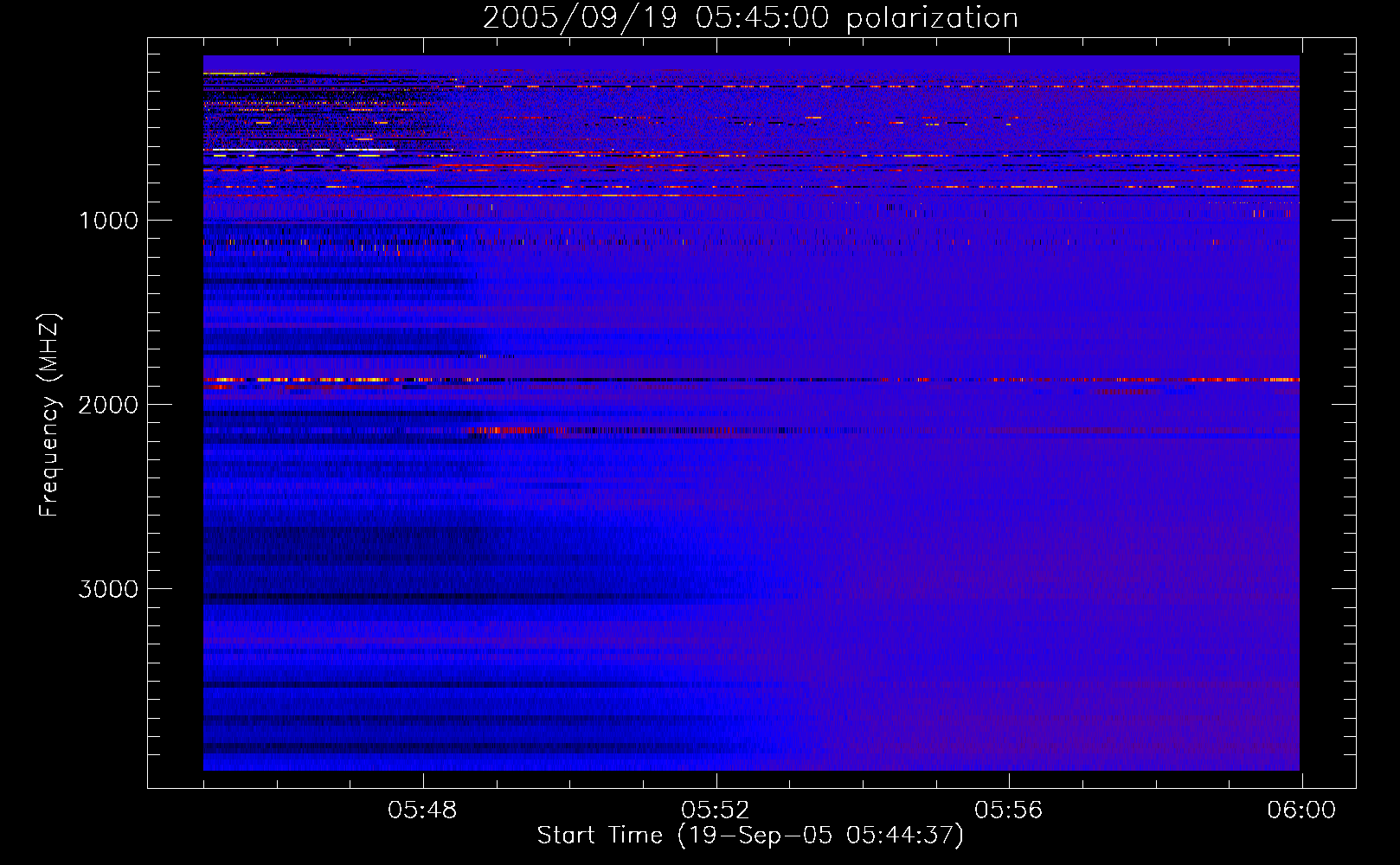Click the white streak segments near 620 MHz

tap(303, 151)
